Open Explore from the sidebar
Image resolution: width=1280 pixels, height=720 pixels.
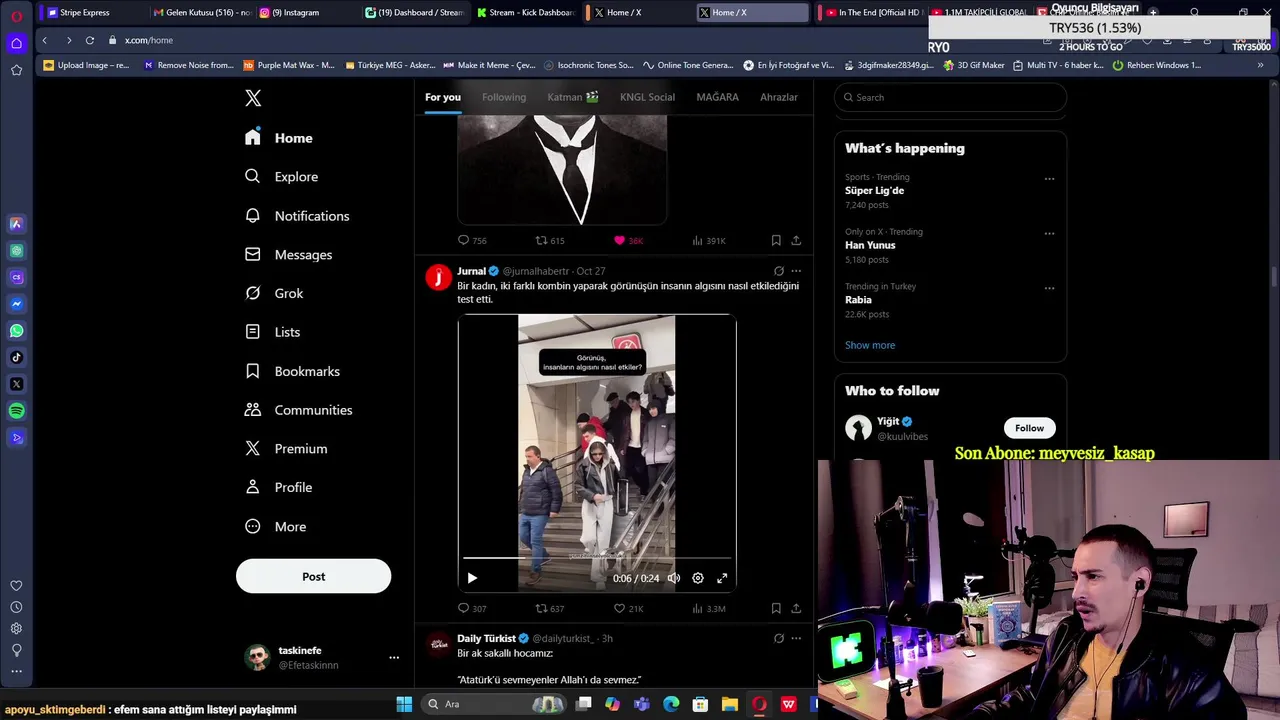(282, 177)
